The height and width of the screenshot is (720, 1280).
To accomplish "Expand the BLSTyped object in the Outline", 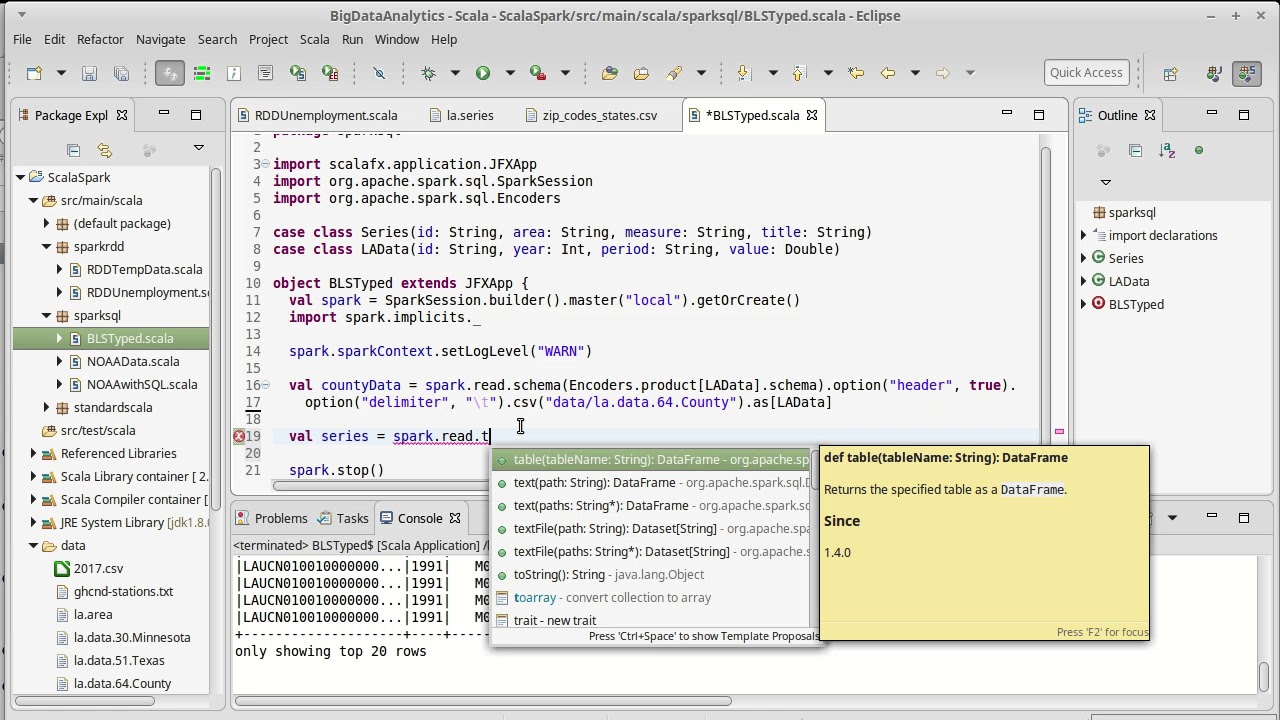I will click(1084, 305).
